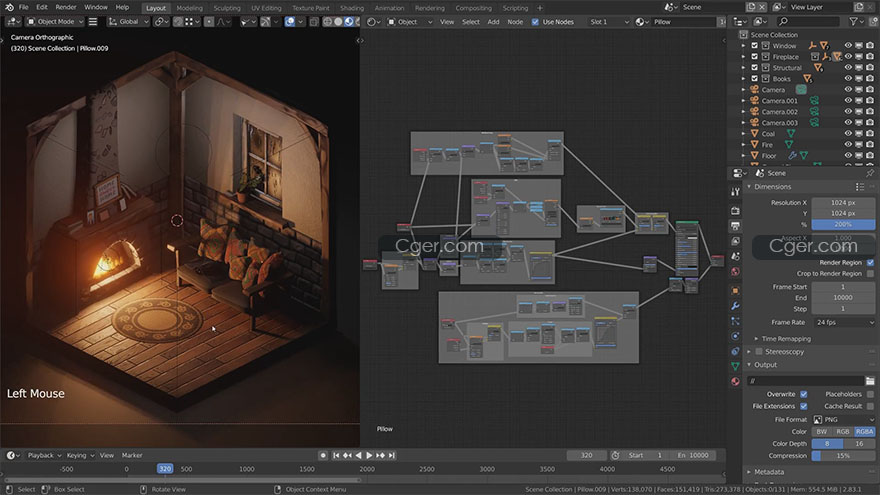This screenshot has height=495, width=880.
Task: Open the Slot 1 material slot dropdown
Action: 608,22
